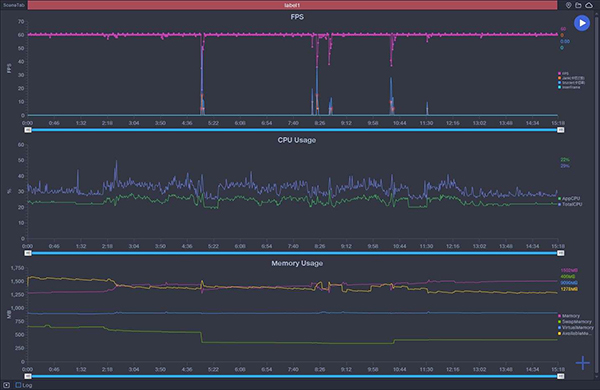Toggle AppCPU legend entry
This screenshot has width=600, height=390.
pyautogui.click(x=569, y=199)
